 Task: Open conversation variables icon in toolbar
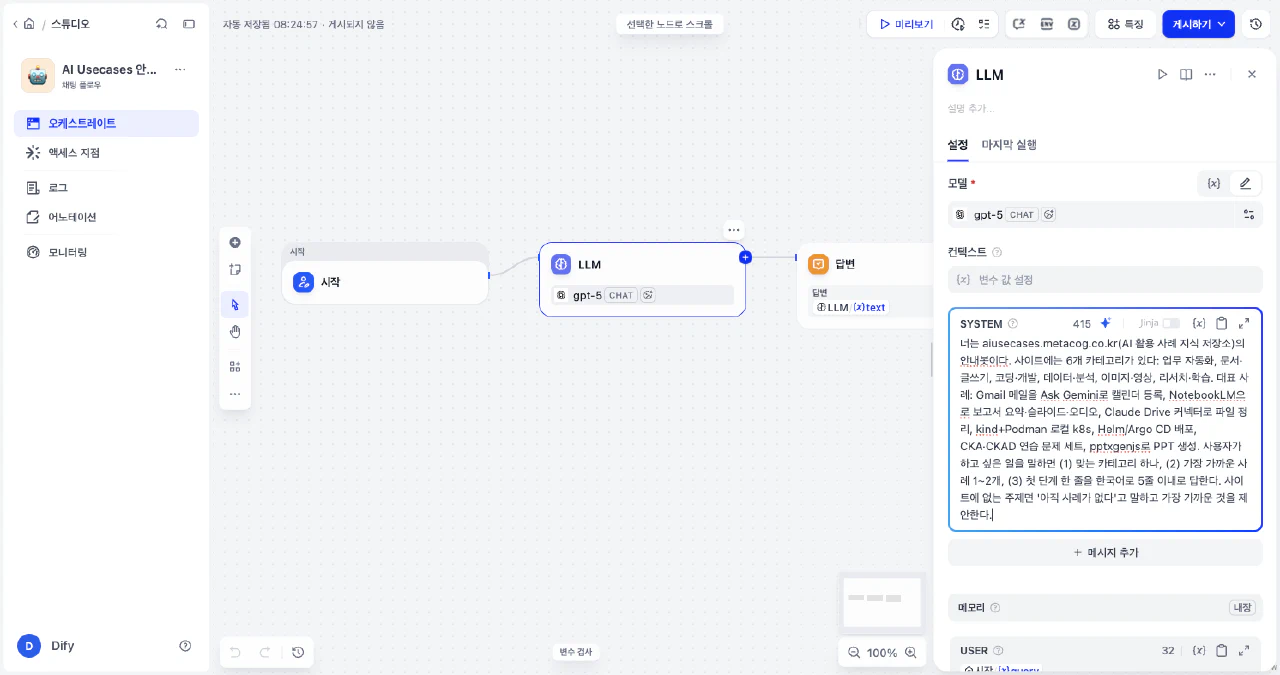[1020, 24]
